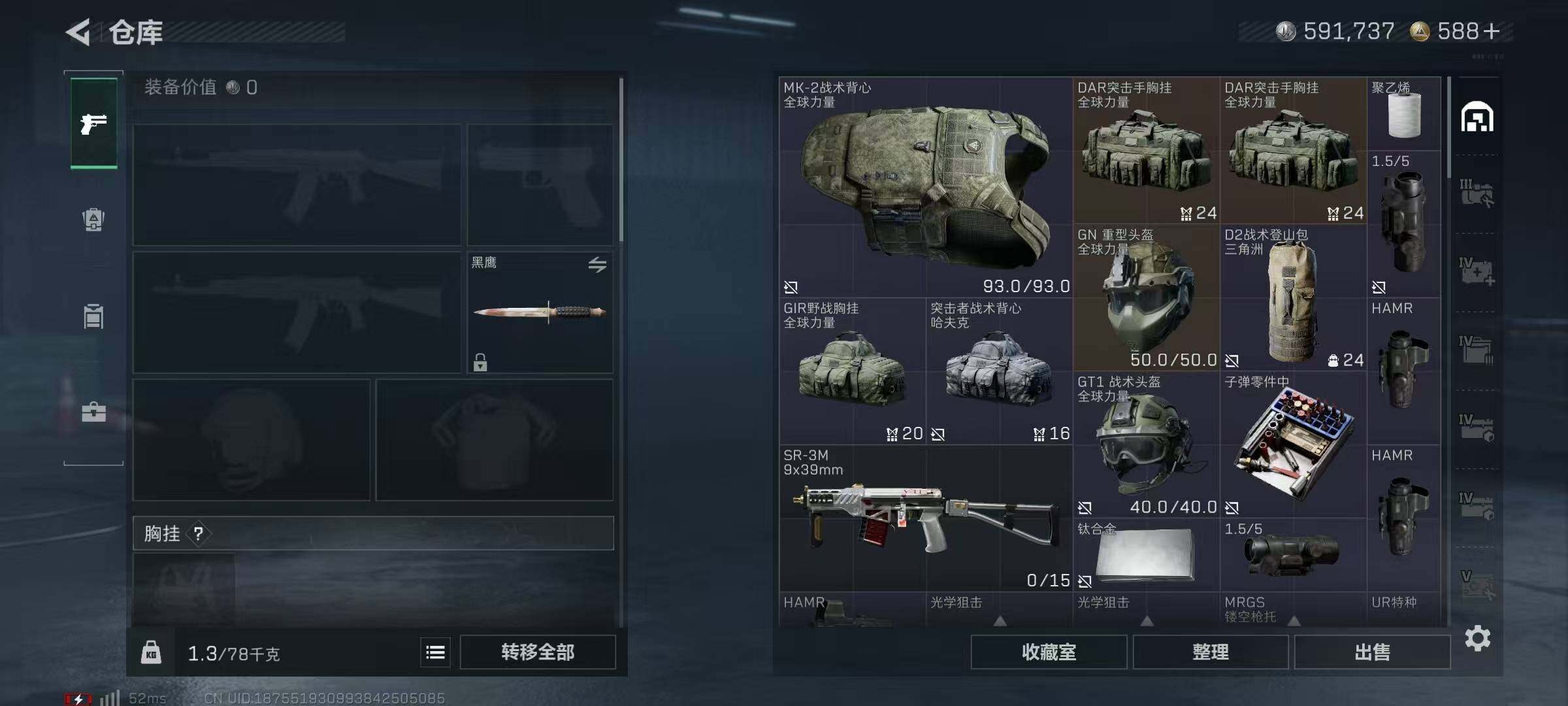Image resolution: width=1568 pixels, height=706 pixels.
Task: Click the settings gear icon
Action: [1477, 638]
